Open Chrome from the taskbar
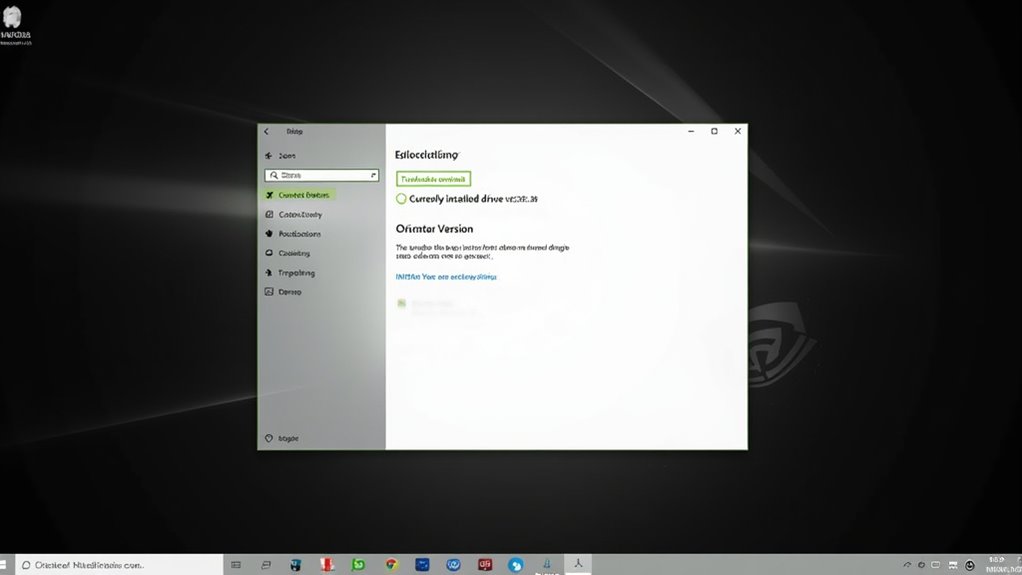 pyautogui.click(x=391, y=565)
